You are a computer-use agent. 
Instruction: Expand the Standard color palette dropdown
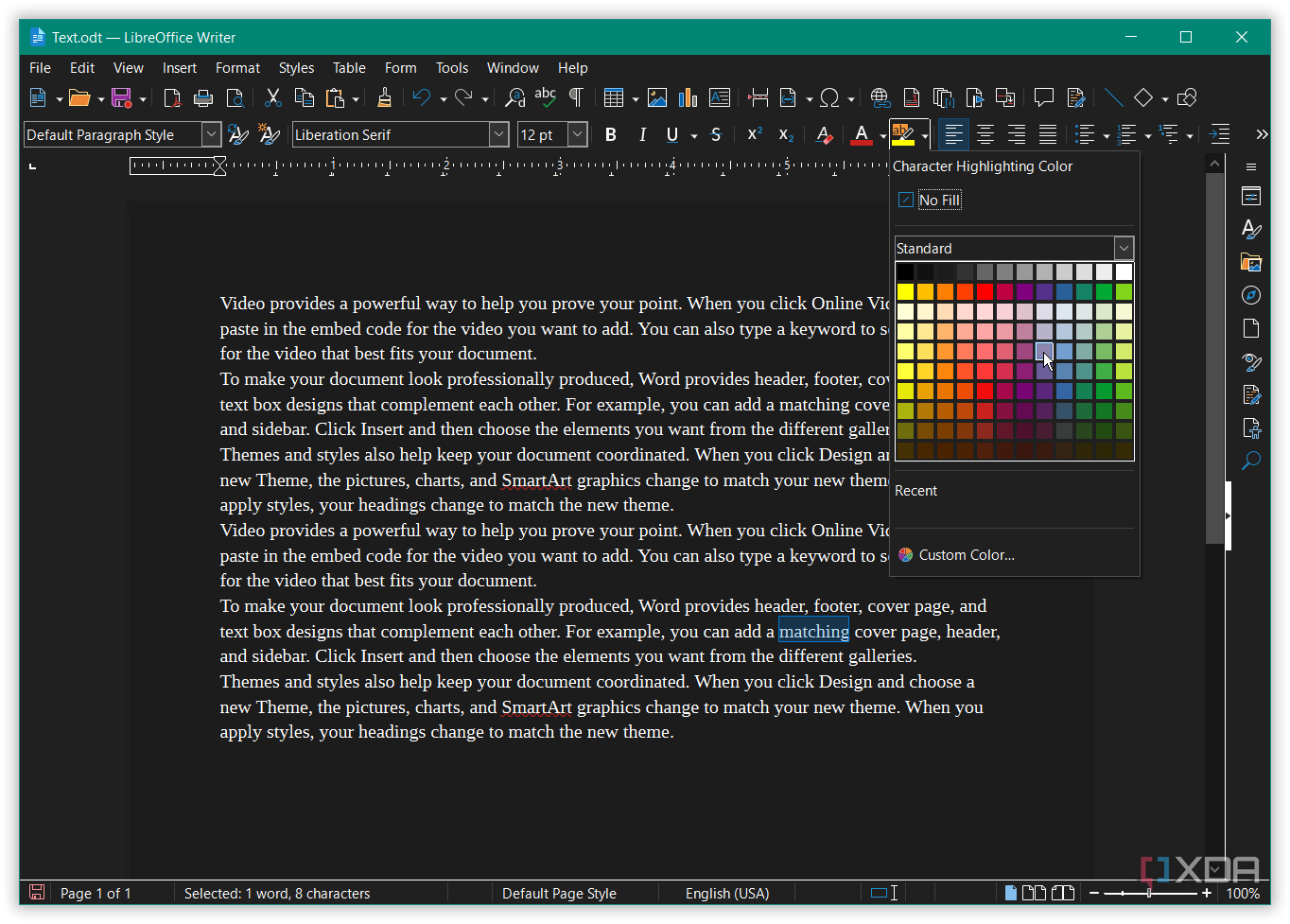click(1124, 249)
